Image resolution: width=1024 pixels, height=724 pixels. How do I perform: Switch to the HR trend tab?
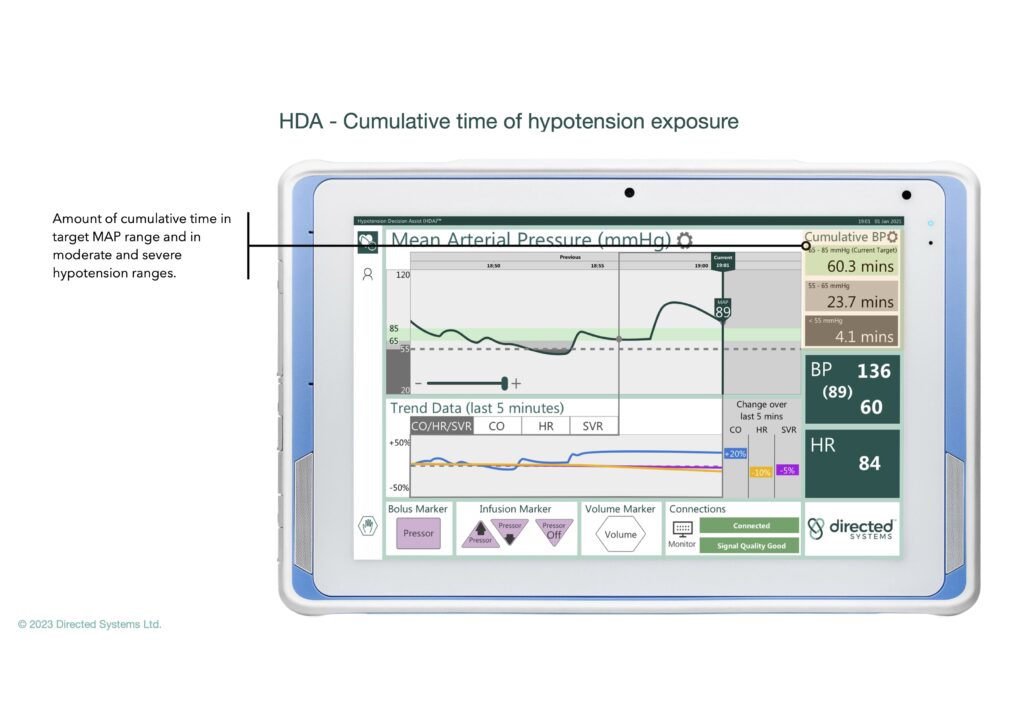pyautogui.click(x=546, y=426)
